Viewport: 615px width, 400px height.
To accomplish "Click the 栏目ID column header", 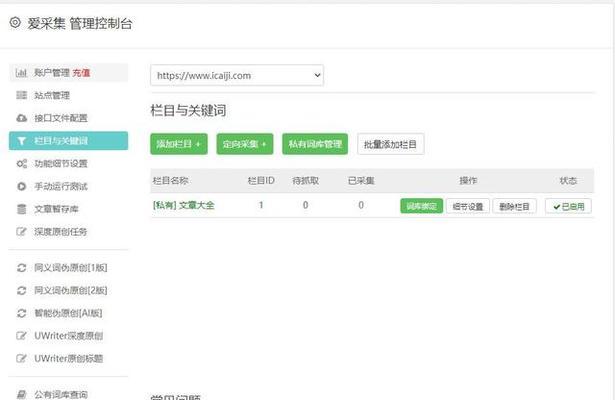I will coord(261,181).
